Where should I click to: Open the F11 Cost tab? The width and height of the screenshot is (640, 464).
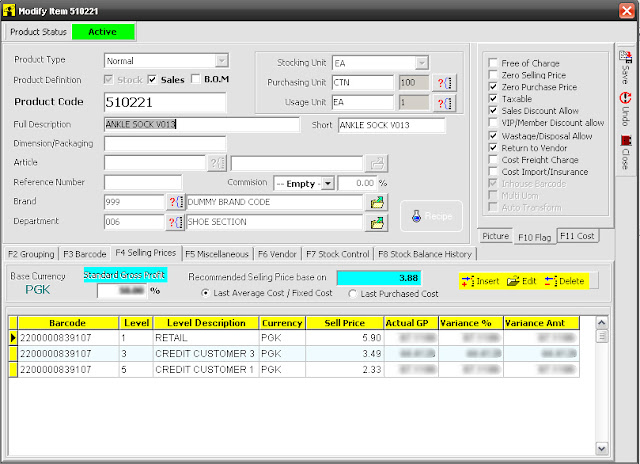click(x=577, y=236)
